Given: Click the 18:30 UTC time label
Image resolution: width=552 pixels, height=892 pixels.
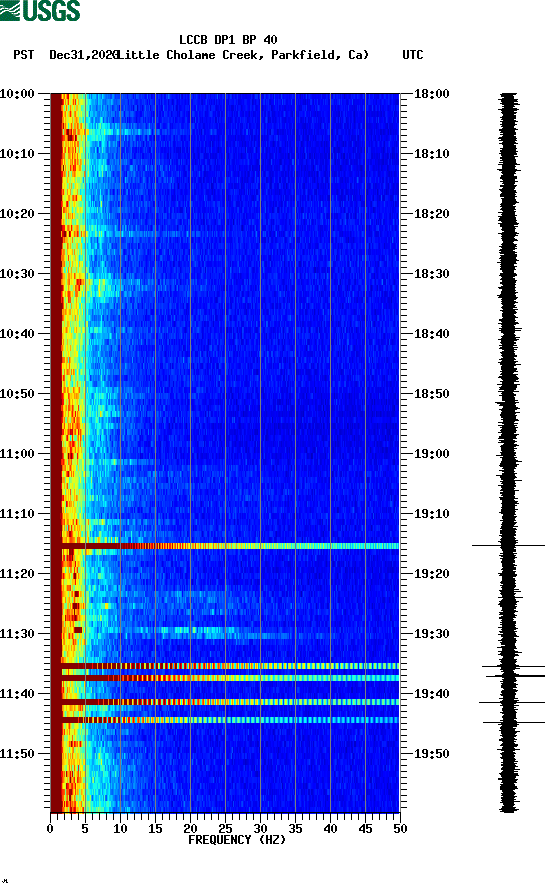Looking at the screenshot, I should [x=432, y=274].
